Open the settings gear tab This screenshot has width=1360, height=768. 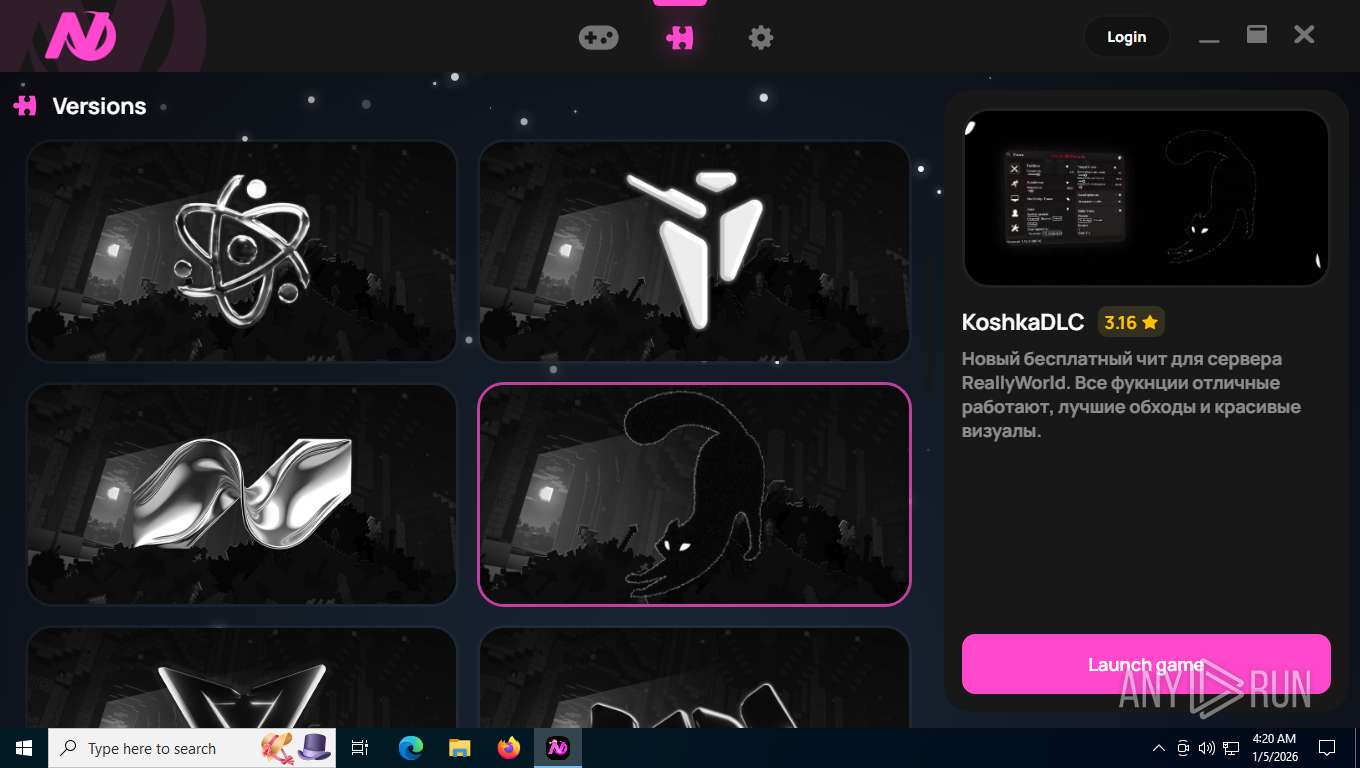(761, 37)
